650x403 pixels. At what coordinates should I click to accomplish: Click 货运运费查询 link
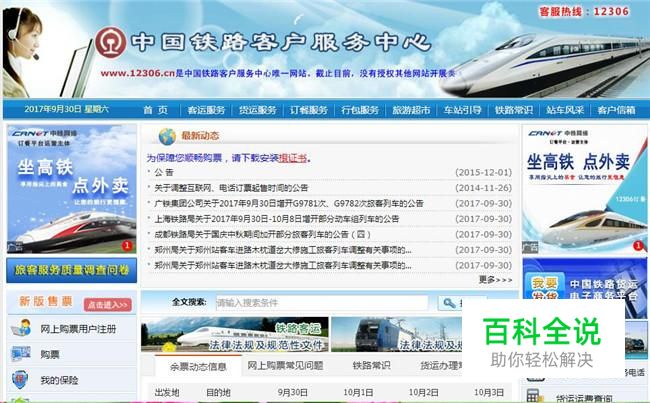coord(584,398)
